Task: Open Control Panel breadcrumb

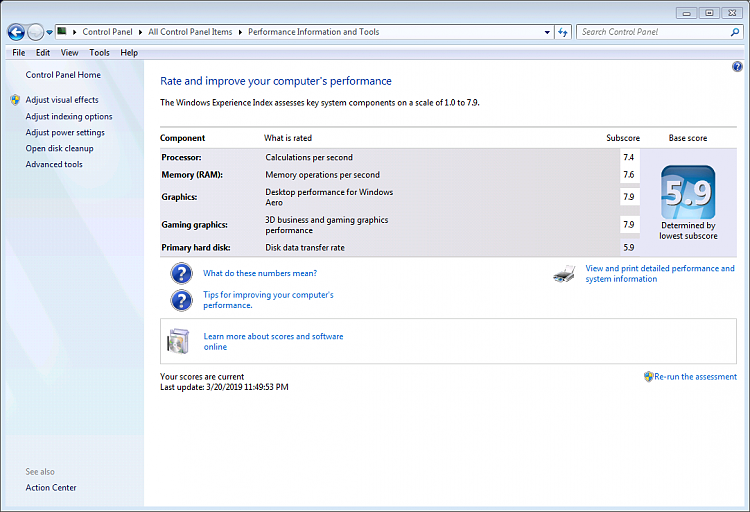Action: click(x=107, y=32)
